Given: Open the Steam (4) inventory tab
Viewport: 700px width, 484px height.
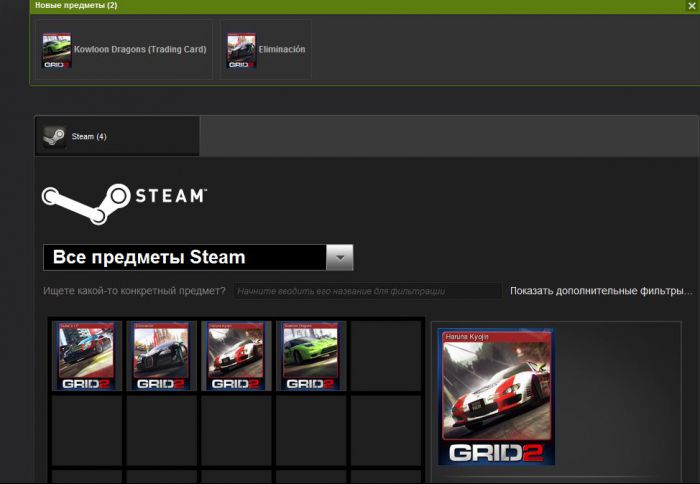Looking at the screenshot, I should click(117, 136).
